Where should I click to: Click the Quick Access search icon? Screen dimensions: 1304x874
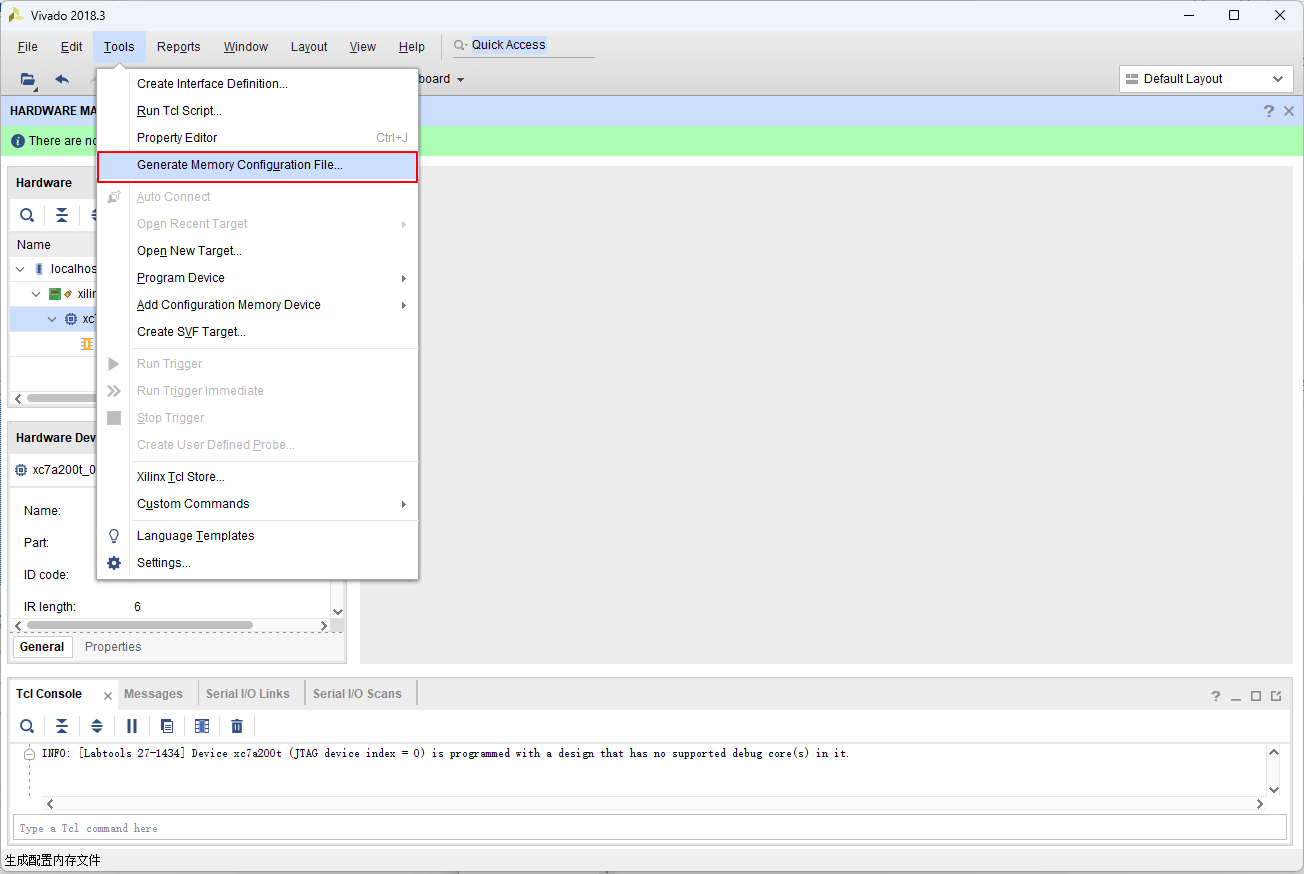click(460, 45)
